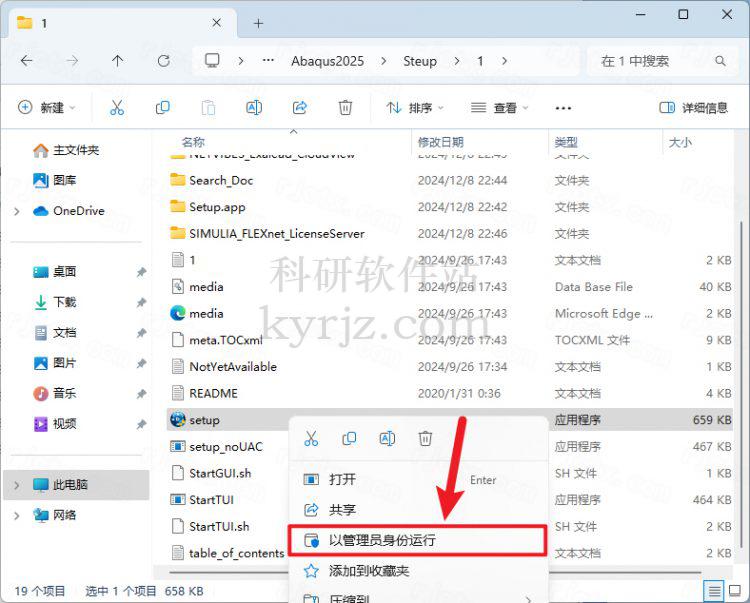Screen dimensions: 750x603
Task: Open the toolbar See more ellipsis menu
Action: [563, 108]
